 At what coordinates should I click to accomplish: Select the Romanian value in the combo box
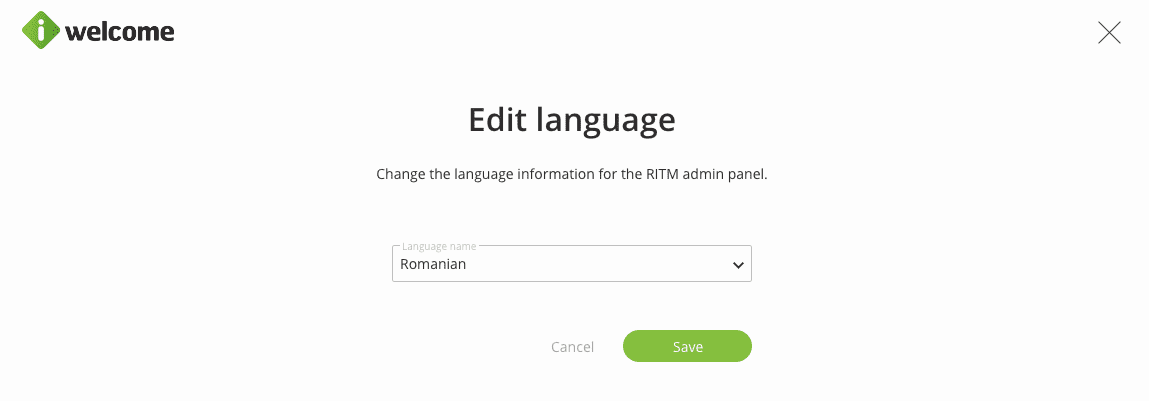[x=433, y=265]
